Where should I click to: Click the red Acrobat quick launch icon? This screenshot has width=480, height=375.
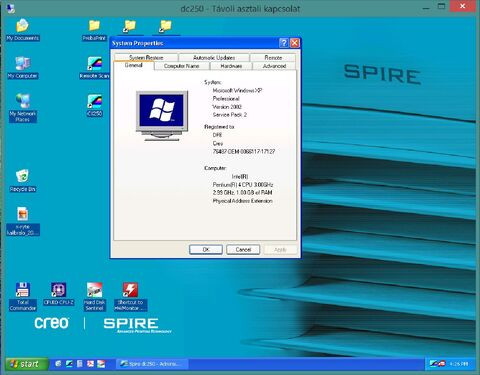point(90,364)
